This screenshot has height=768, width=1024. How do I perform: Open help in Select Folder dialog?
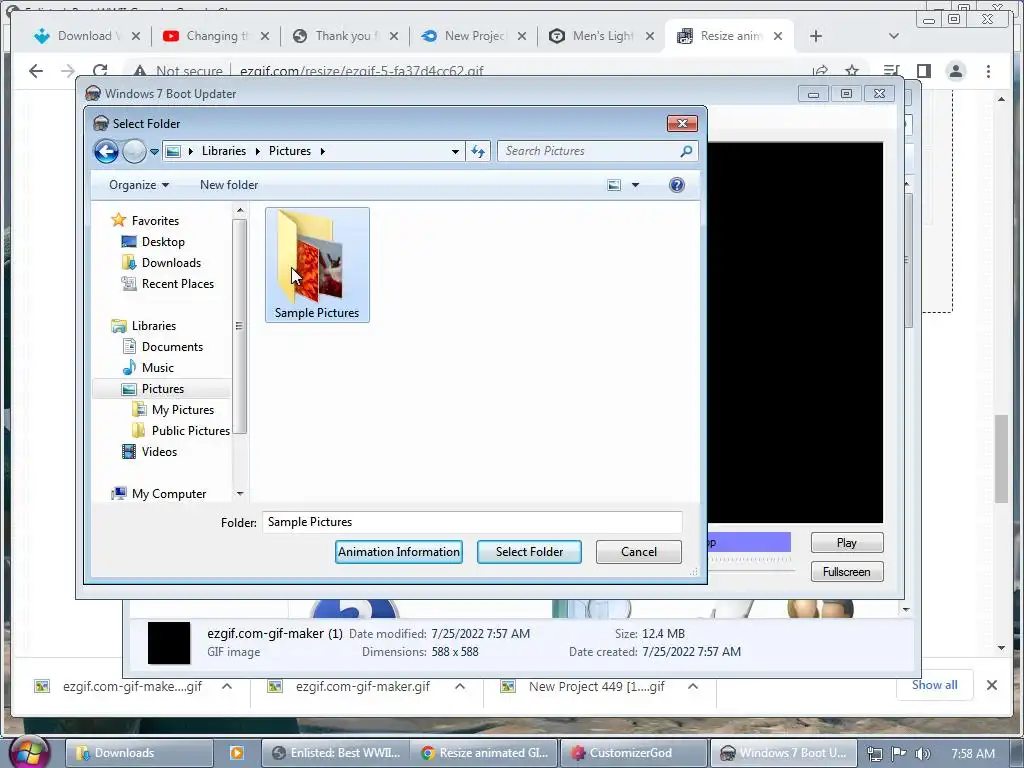(x=677, y=185)
